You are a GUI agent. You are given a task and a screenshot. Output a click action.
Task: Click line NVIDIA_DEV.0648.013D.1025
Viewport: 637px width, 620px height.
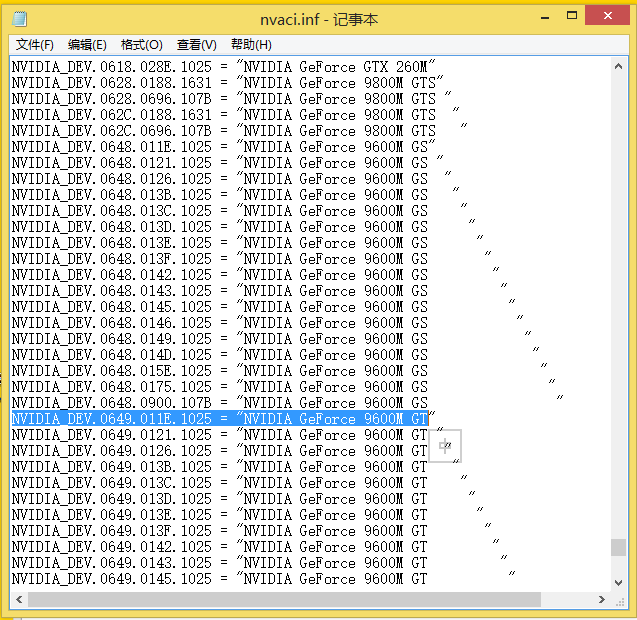point(243,226)
